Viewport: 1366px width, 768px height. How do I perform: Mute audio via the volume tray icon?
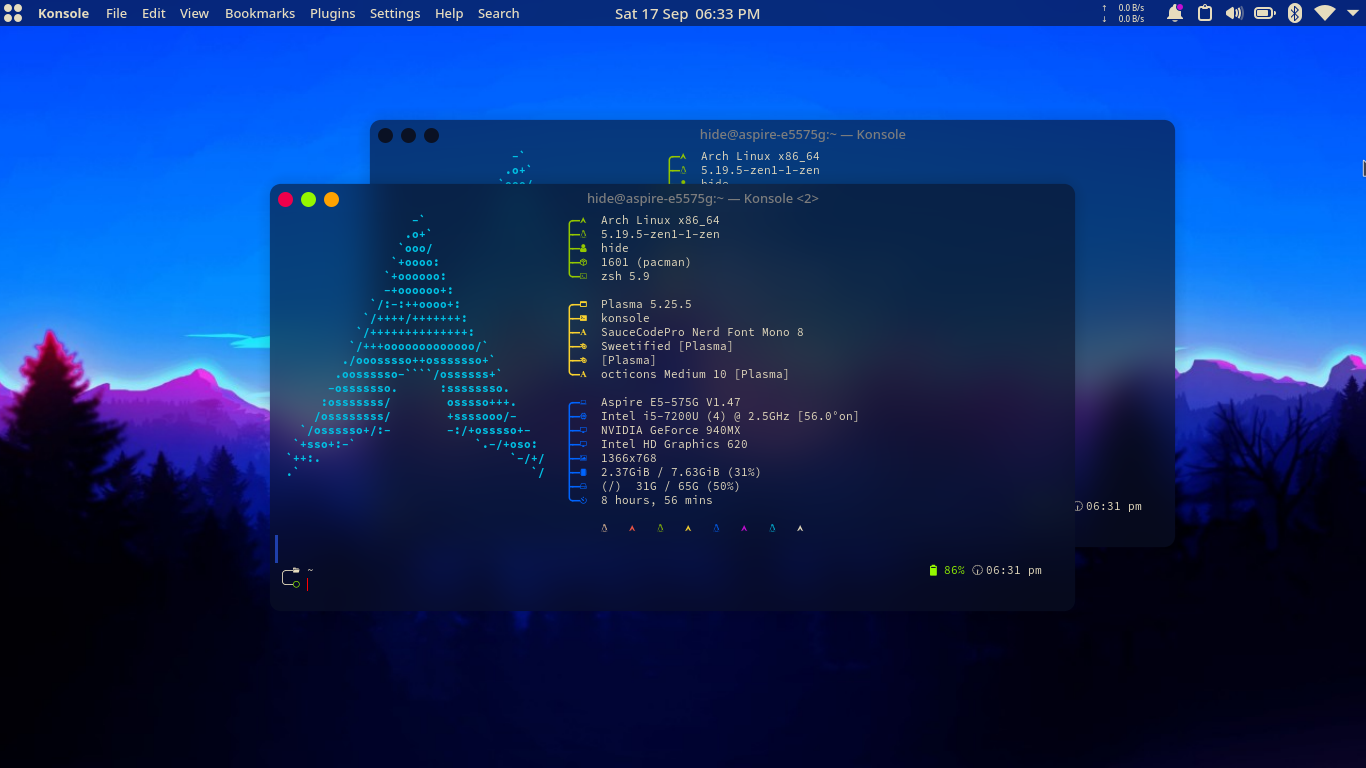[1234, 13]
